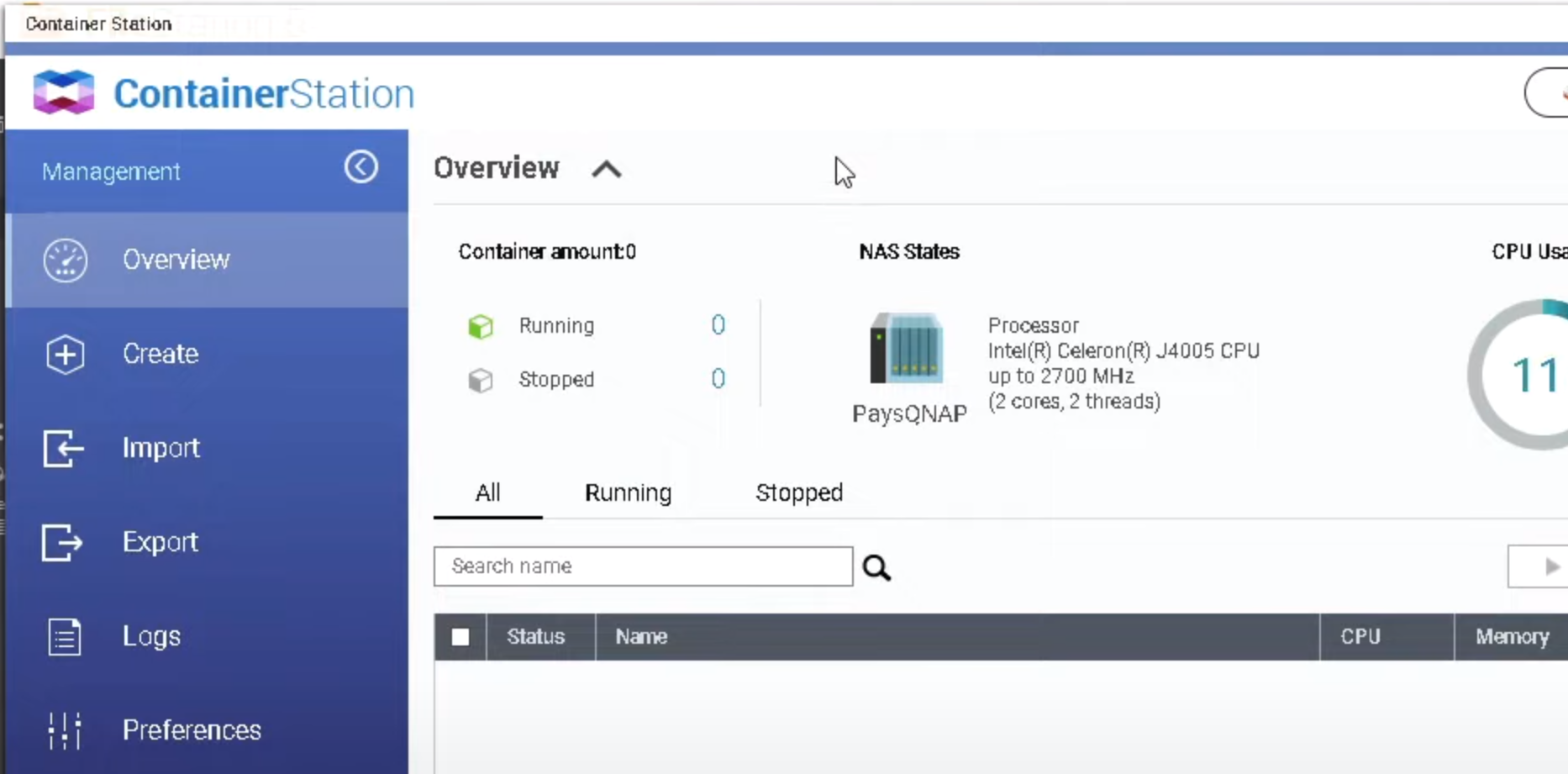Open the Import page from the sidebar
This screenshot has width=1568, height=774.
(x=207, y=448)
